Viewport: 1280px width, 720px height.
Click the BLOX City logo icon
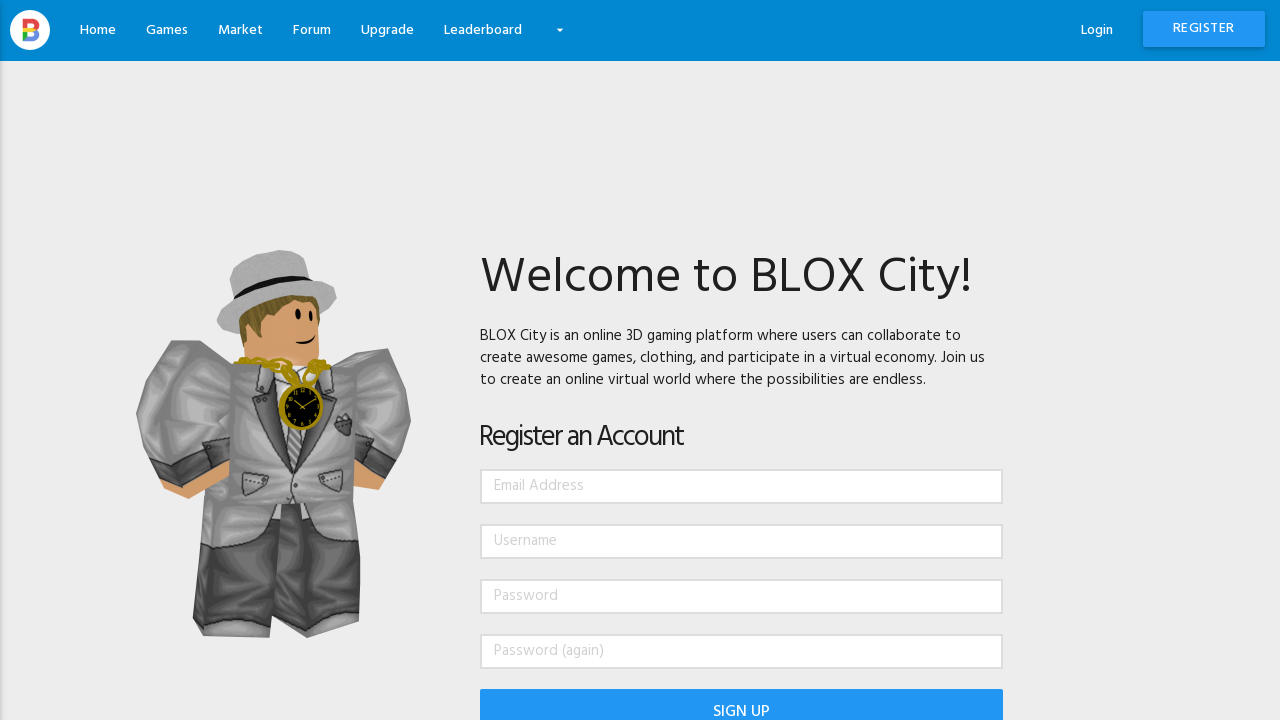click(x=30, y=30)
